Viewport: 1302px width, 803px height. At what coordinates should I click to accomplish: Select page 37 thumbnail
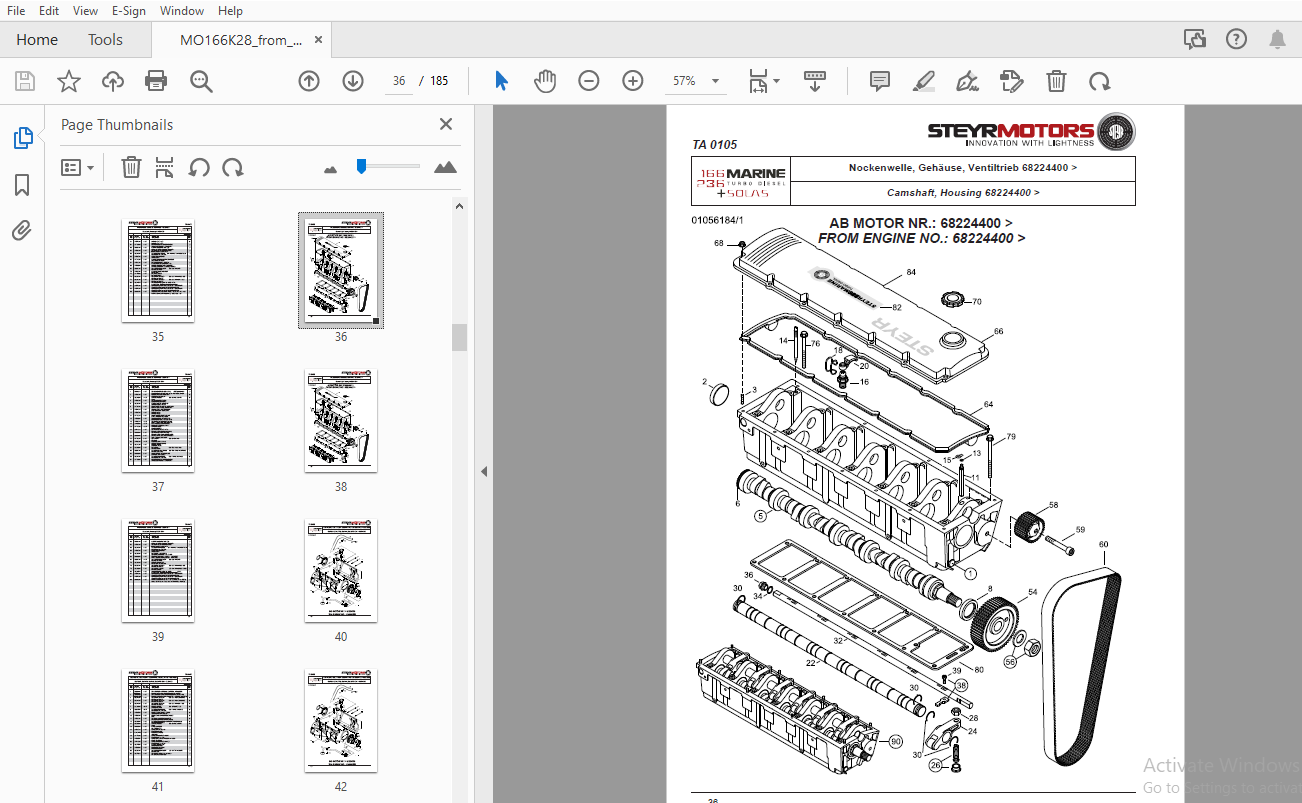(x=158, y=420)
